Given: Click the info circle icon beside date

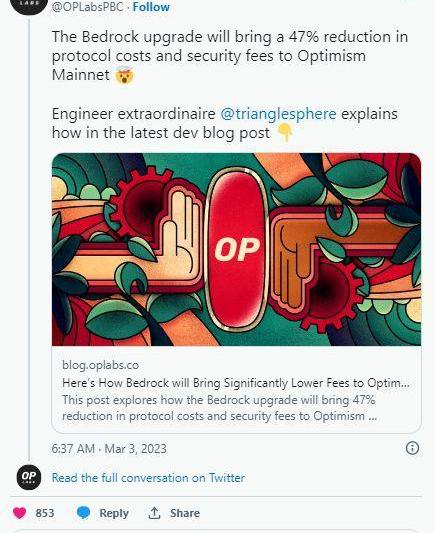Looking at the screenshot, I should [412, 448].
